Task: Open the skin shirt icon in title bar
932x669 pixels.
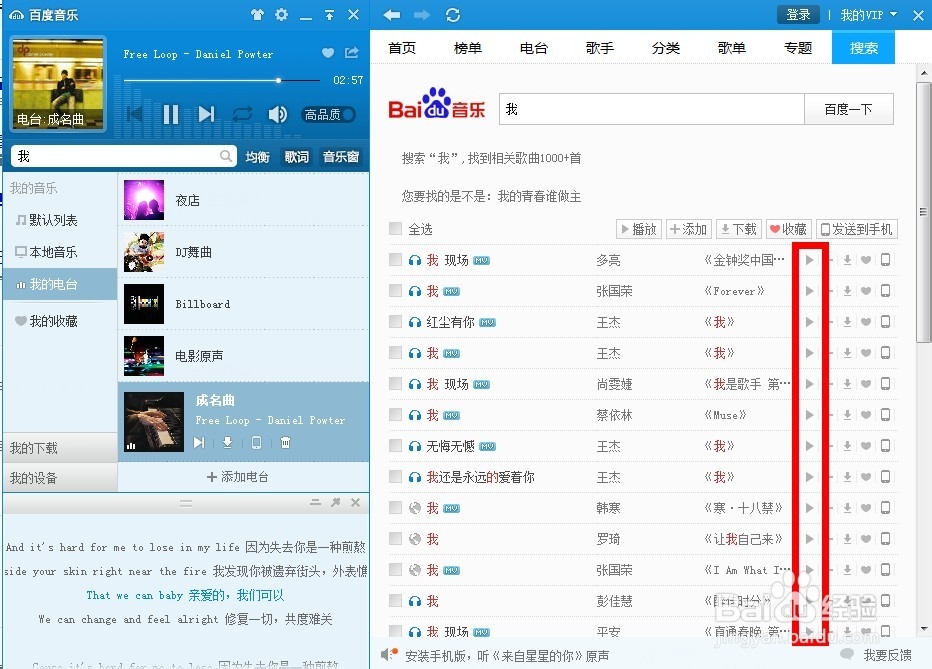Action: [257, 15]
